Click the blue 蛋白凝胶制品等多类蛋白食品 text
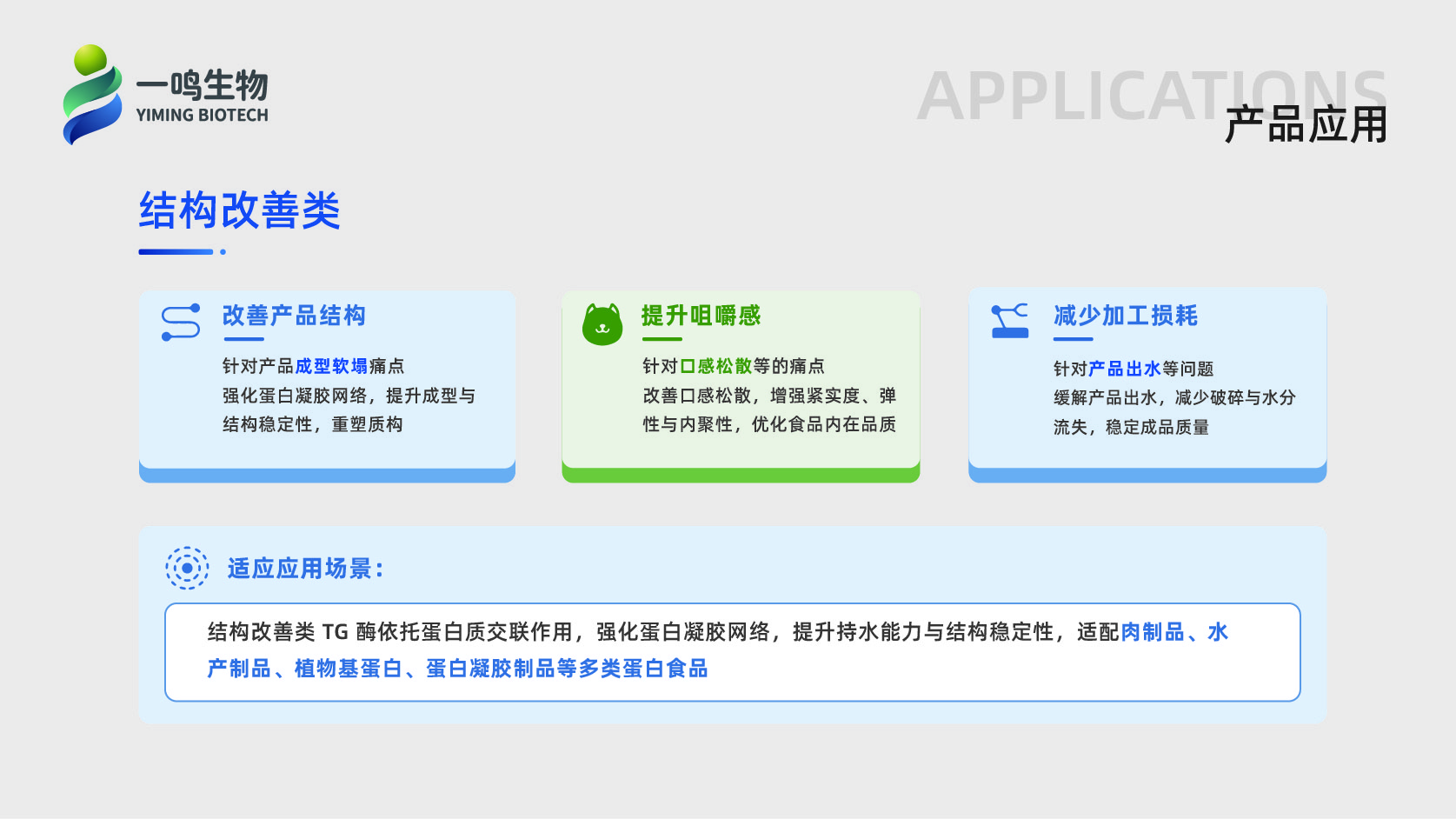The height and width of the screenshot is (819, 1456). 567,669
